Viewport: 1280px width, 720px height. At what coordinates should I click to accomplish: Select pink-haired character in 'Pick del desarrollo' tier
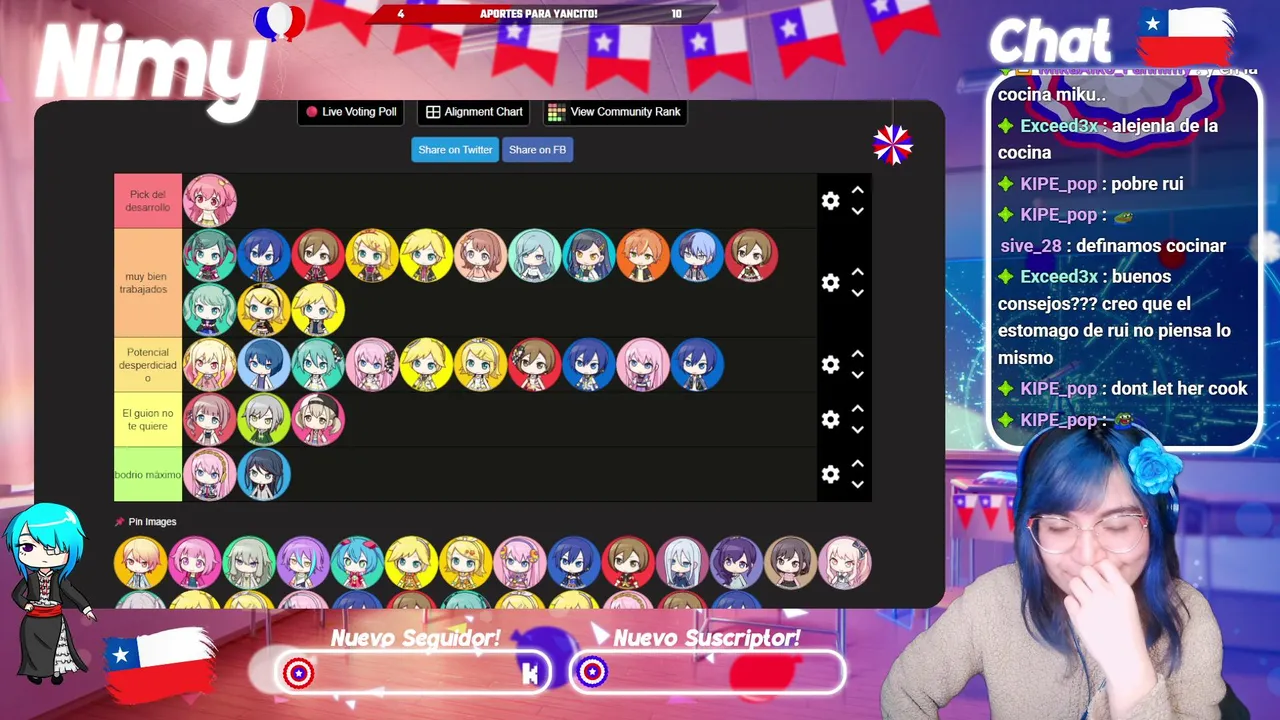tap(210, 201)
